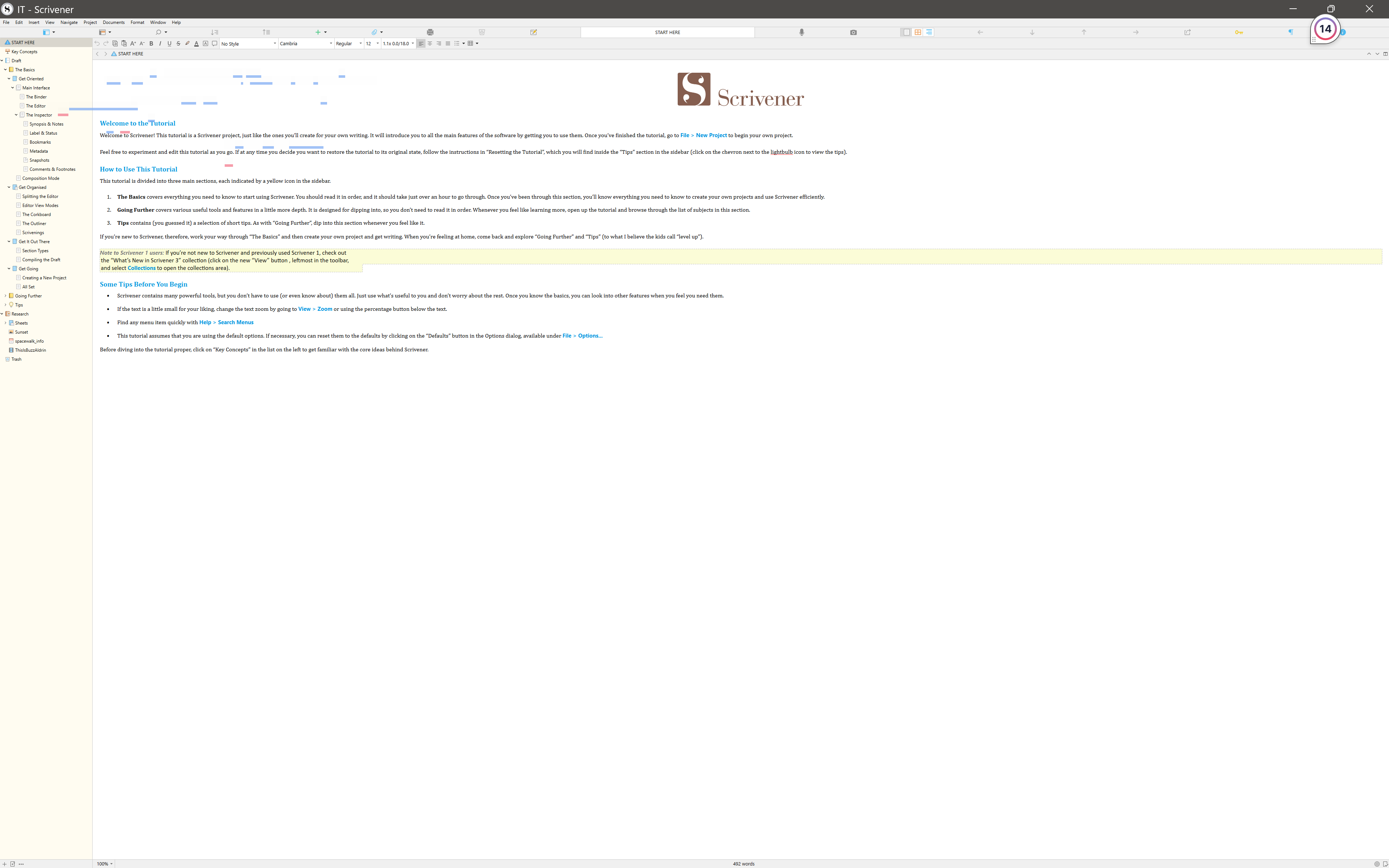Select center text alignment
1389x868 pixels.
tap(430, 44)
